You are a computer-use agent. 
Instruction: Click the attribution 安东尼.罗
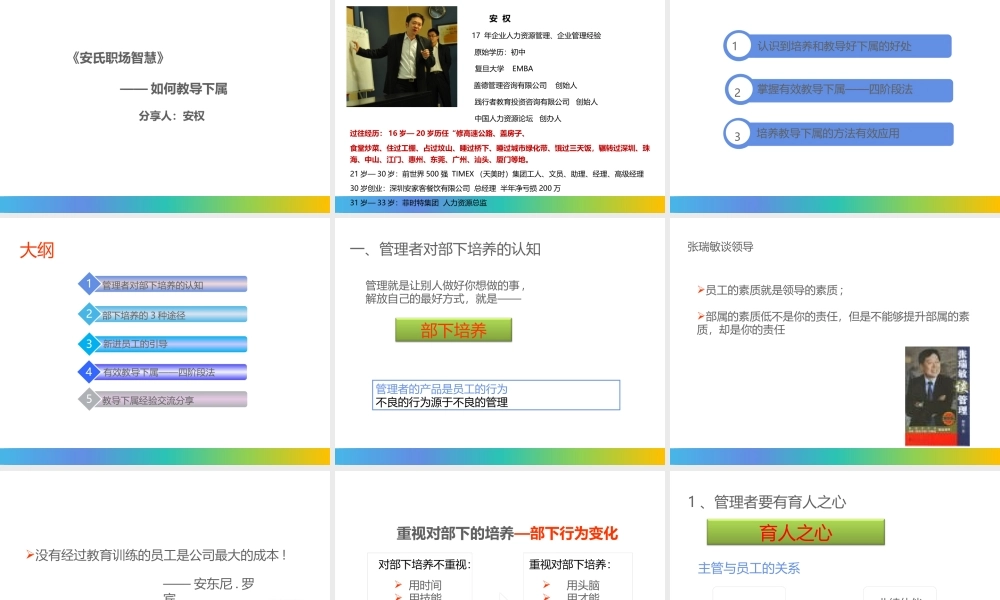click(x=209, y=584)
